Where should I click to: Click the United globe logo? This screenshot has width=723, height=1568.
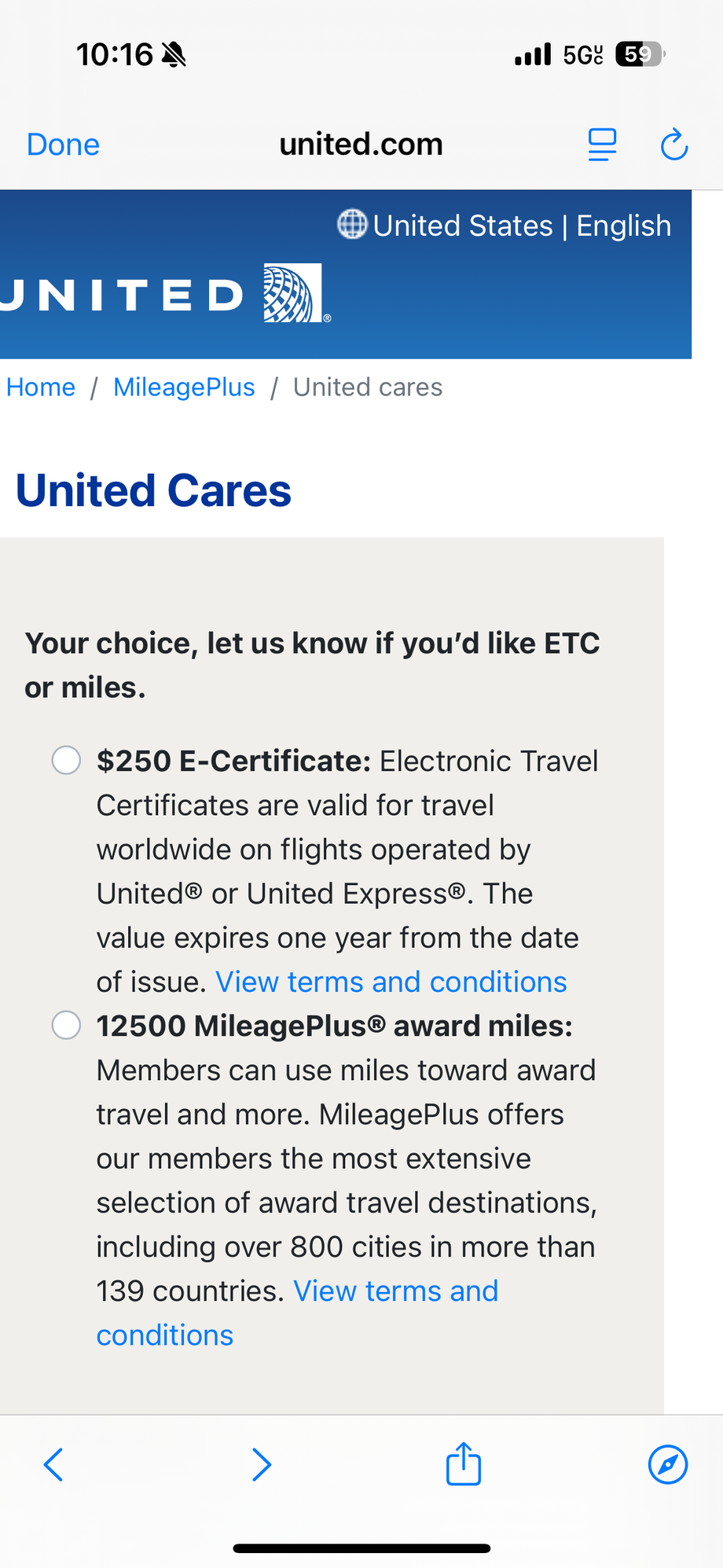(x=294, y=292)
